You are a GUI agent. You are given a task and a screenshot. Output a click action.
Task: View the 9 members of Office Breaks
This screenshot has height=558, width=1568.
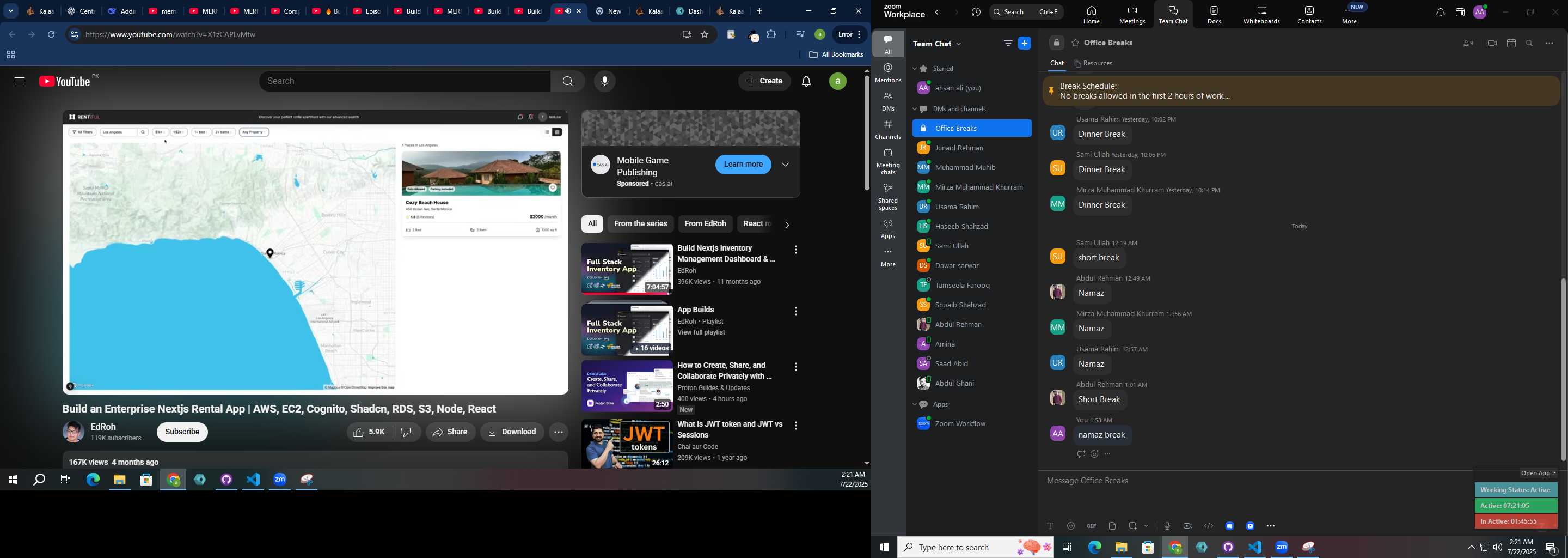click(x=1469, y=43)
